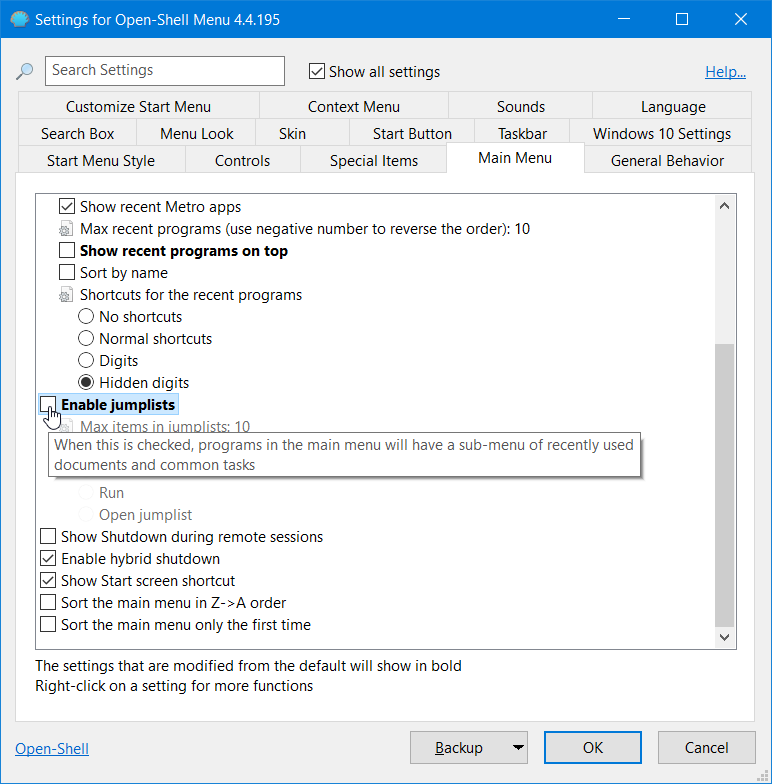Click the Cancel button

706,748
